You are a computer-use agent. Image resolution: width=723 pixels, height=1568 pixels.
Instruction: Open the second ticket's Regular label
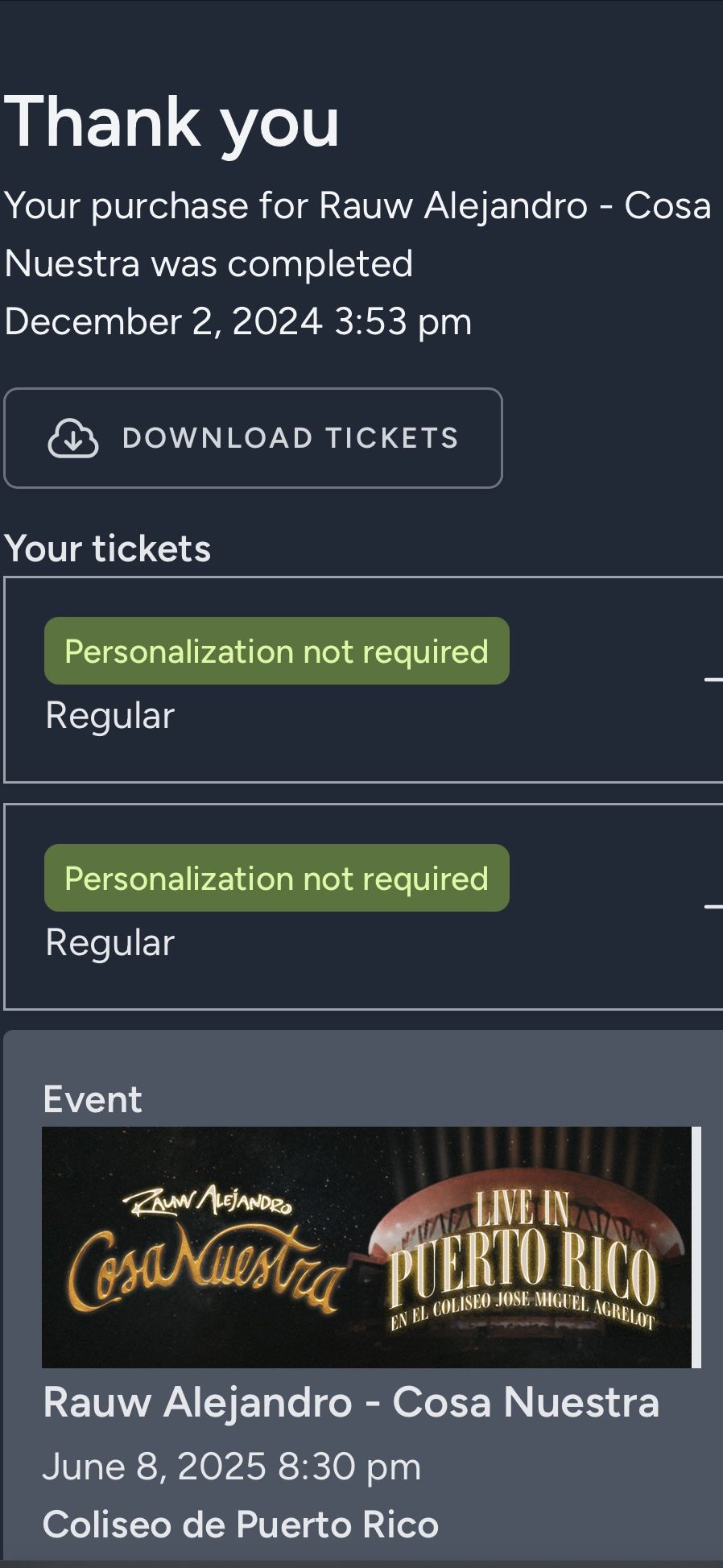[110, 943]
